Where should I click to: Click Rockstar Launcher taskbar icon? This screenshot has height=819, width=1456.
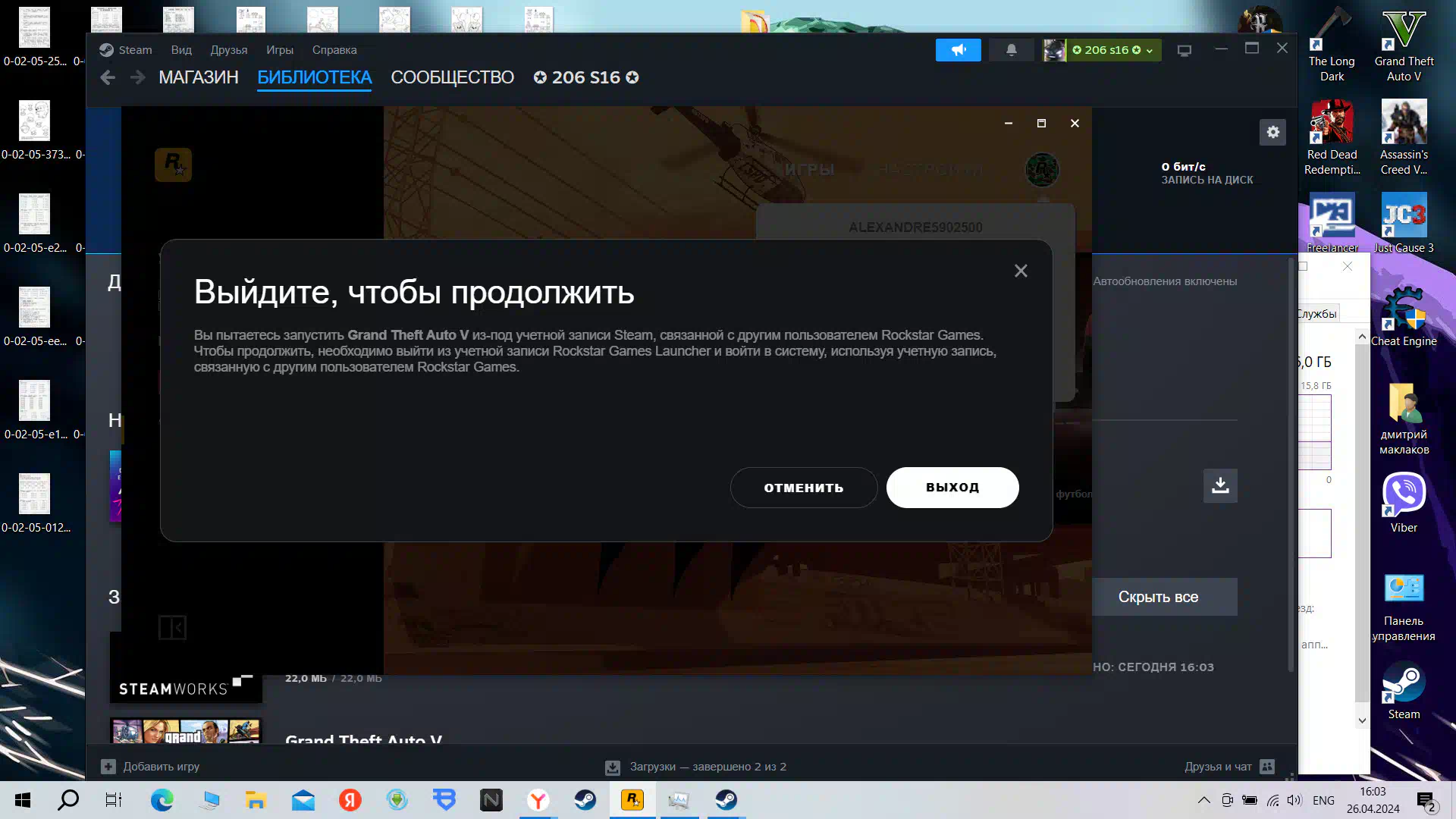click(x=632, y=800)
